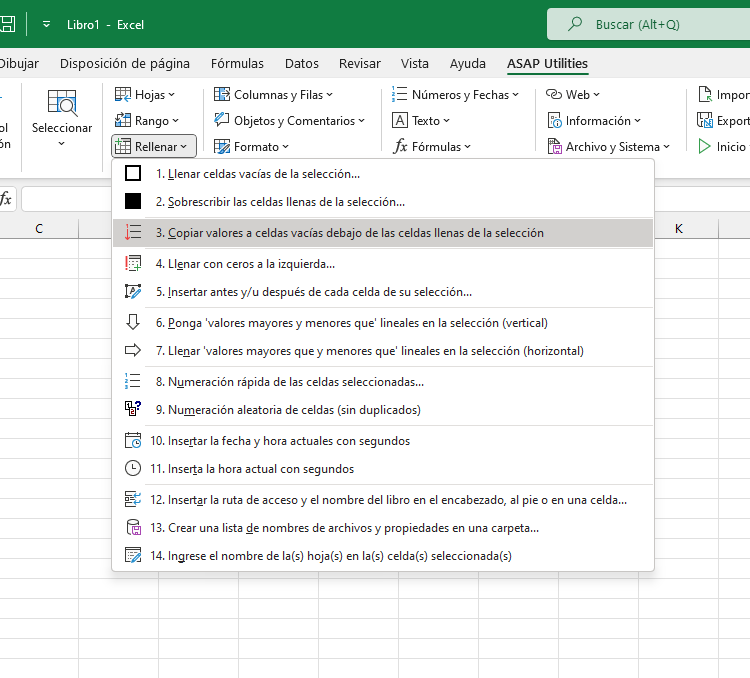
Task: Click the empty square icon of item 1
Action: (133, 173)
